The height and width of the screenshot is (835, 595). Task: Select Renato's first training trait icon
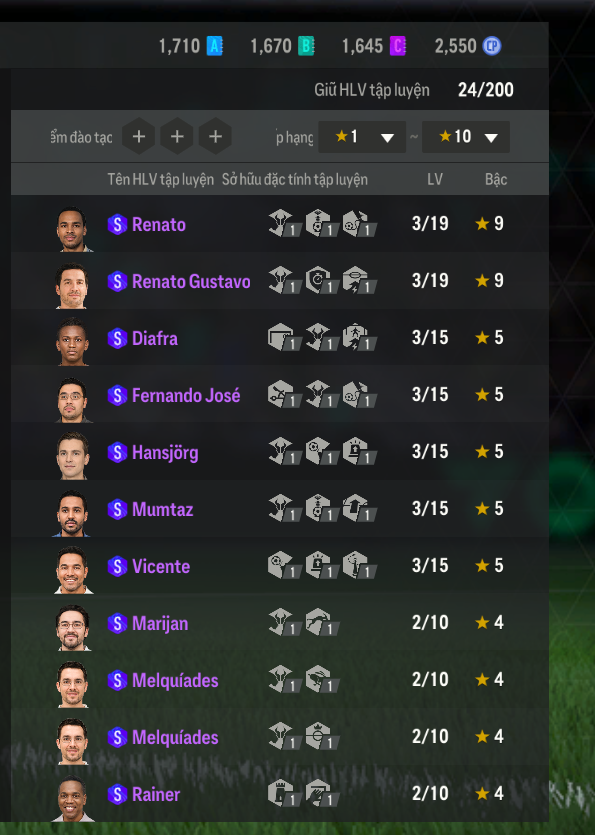[284, 223]
